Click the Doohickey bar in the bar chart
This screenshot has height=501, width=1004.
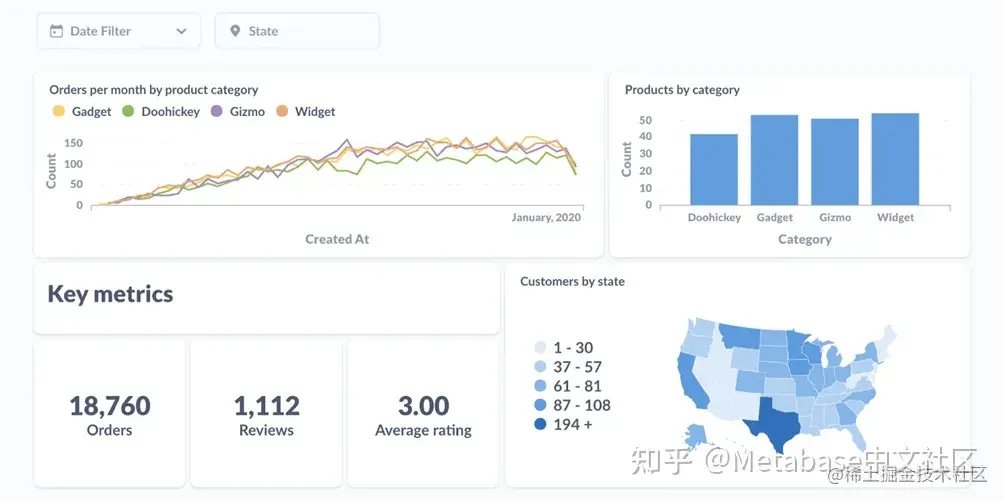714,170
